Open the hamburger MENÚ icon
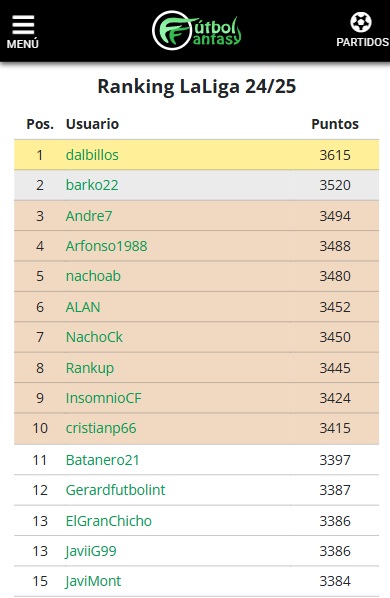390x598 pixels. tap(23, 32)
